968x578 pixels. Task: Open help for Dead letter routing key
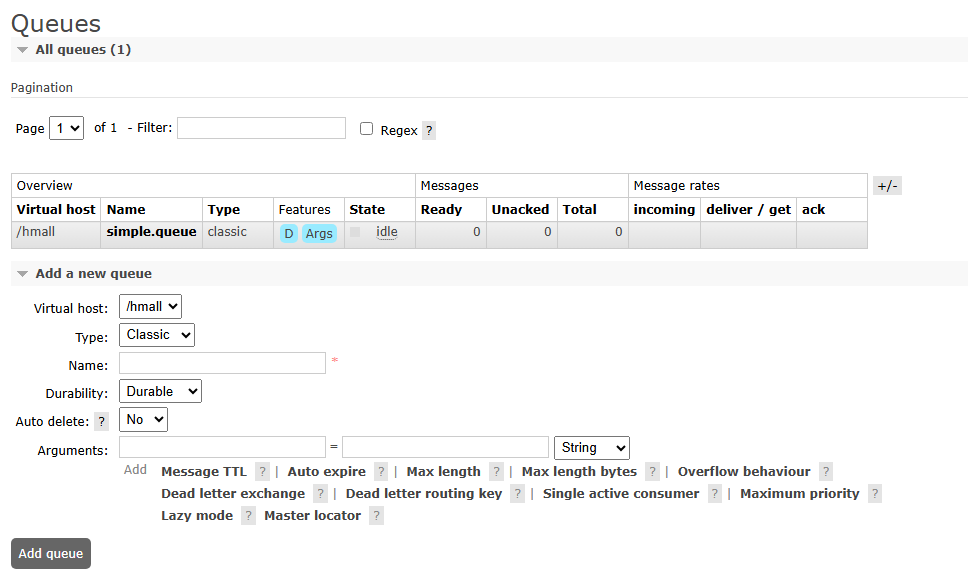click(517, 494)
